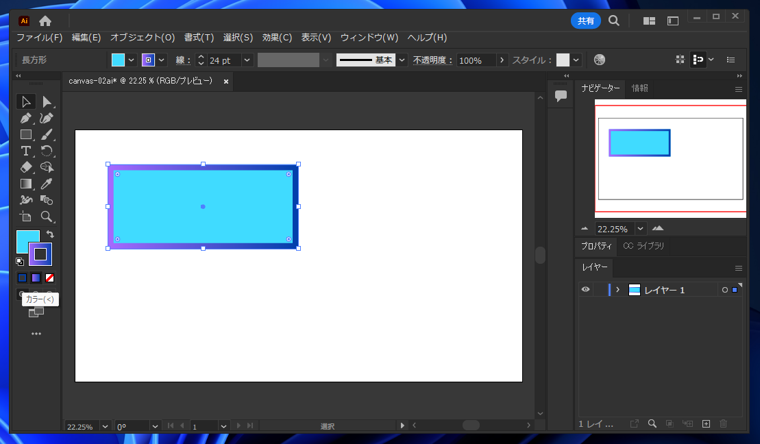
Task: Hide Layer 1 with the eye icon
Action: click(x=586, y=289)
